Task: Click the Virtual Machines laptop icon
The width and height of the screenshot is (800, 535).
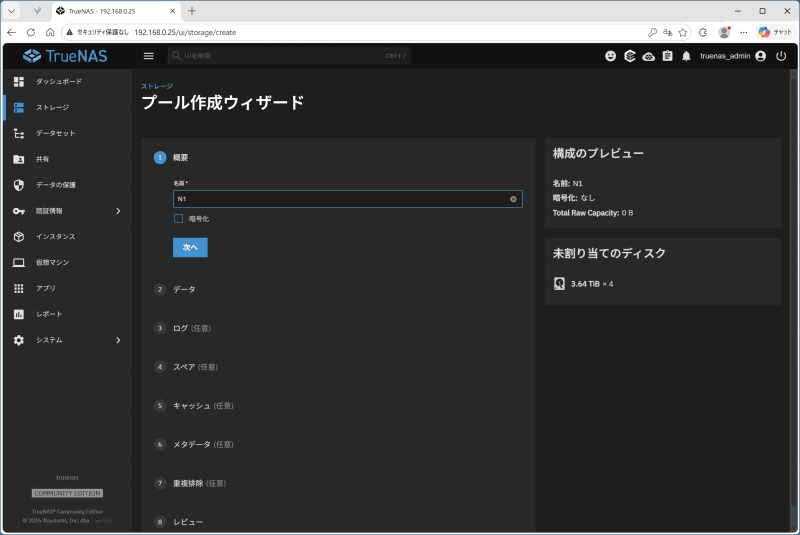Action: click(x=19, y=262)
